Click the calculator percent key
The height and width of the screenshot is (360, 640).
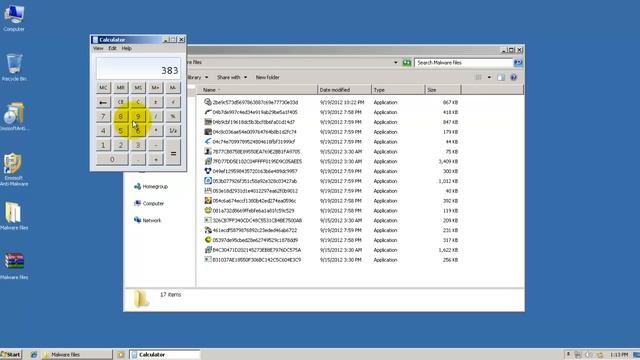pyautogui.click(x=173, y=116)
